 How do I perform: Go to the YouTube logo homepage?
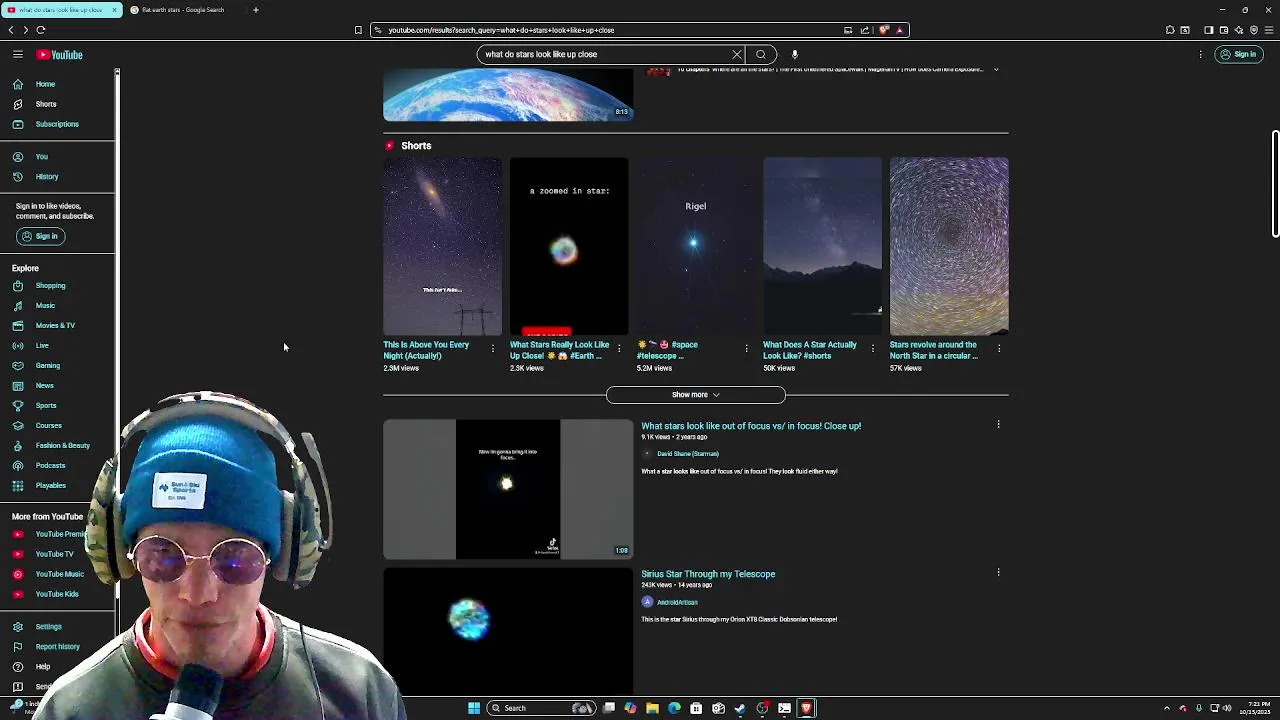[60, 55]
